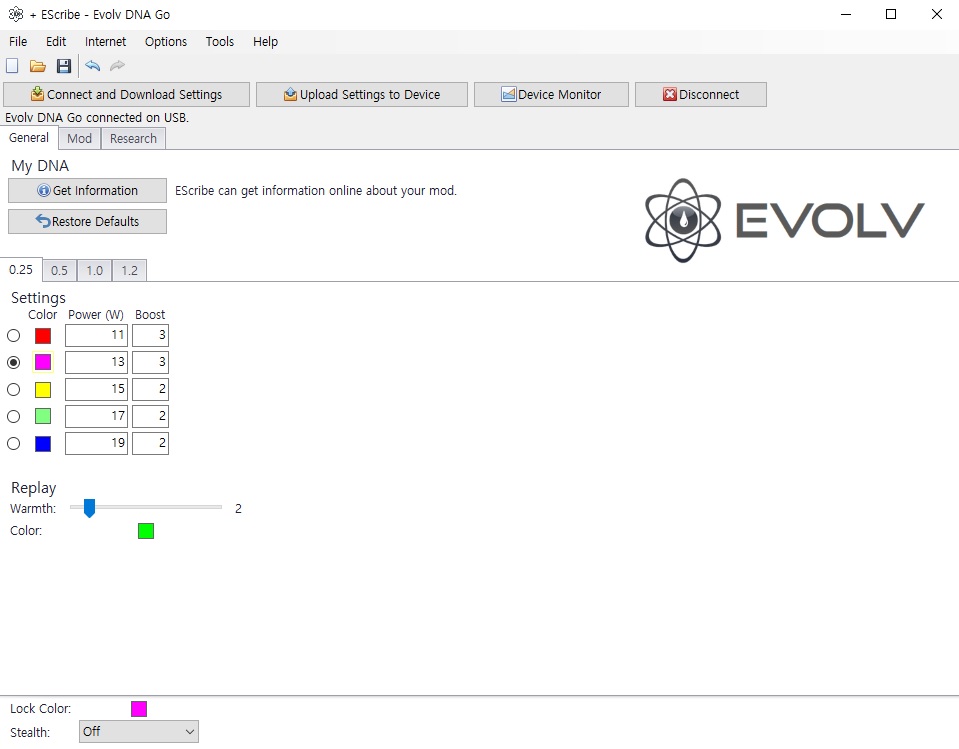
Task: Click the magenta color swatch in Settings
Action: (43, 363)
